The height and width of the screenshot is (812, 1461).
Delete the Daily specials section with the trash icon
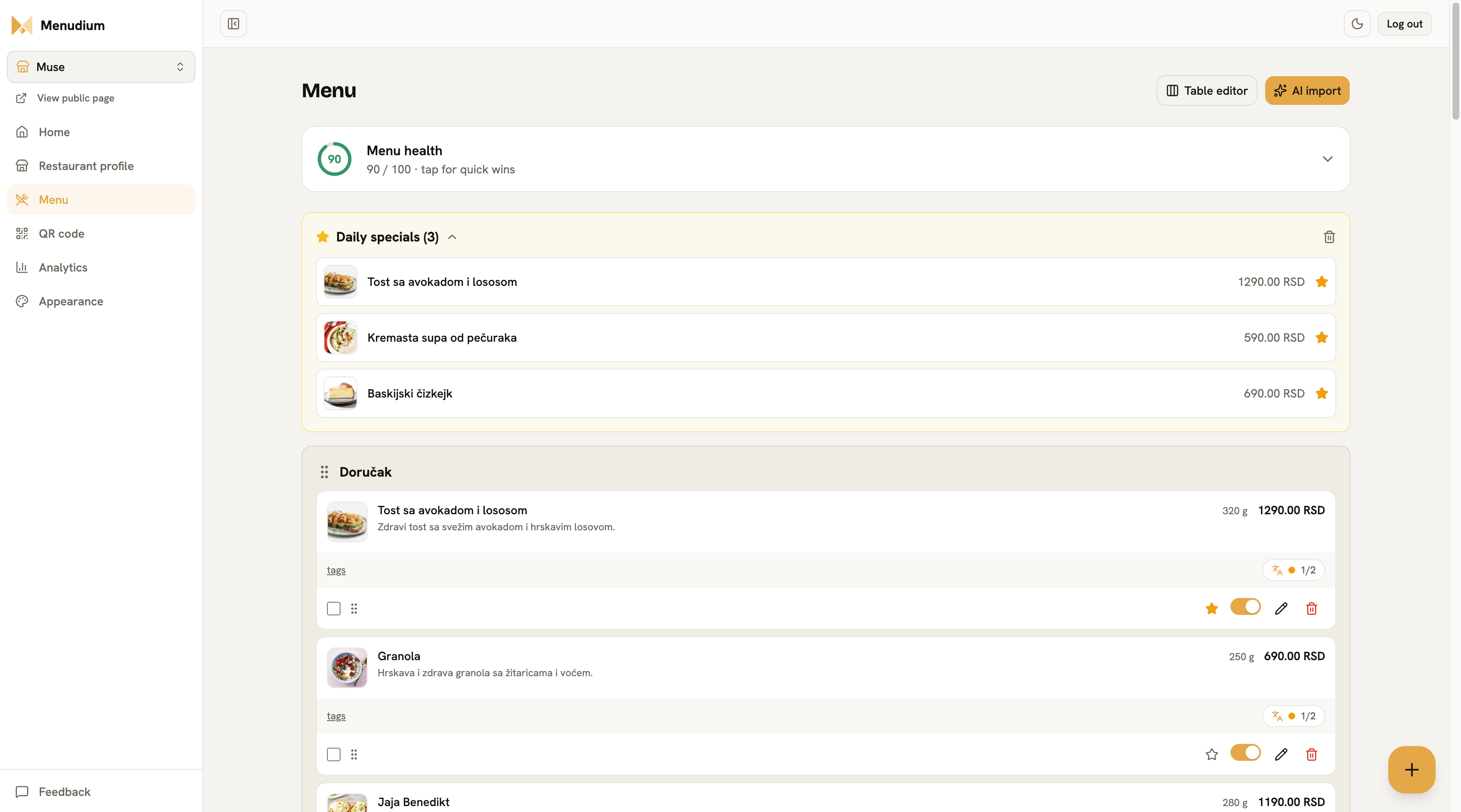[1329, 237]
